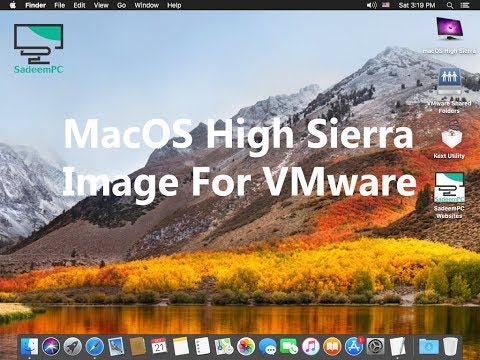
Task: Open Launchpad rocket icon
Action: point(73,347)
